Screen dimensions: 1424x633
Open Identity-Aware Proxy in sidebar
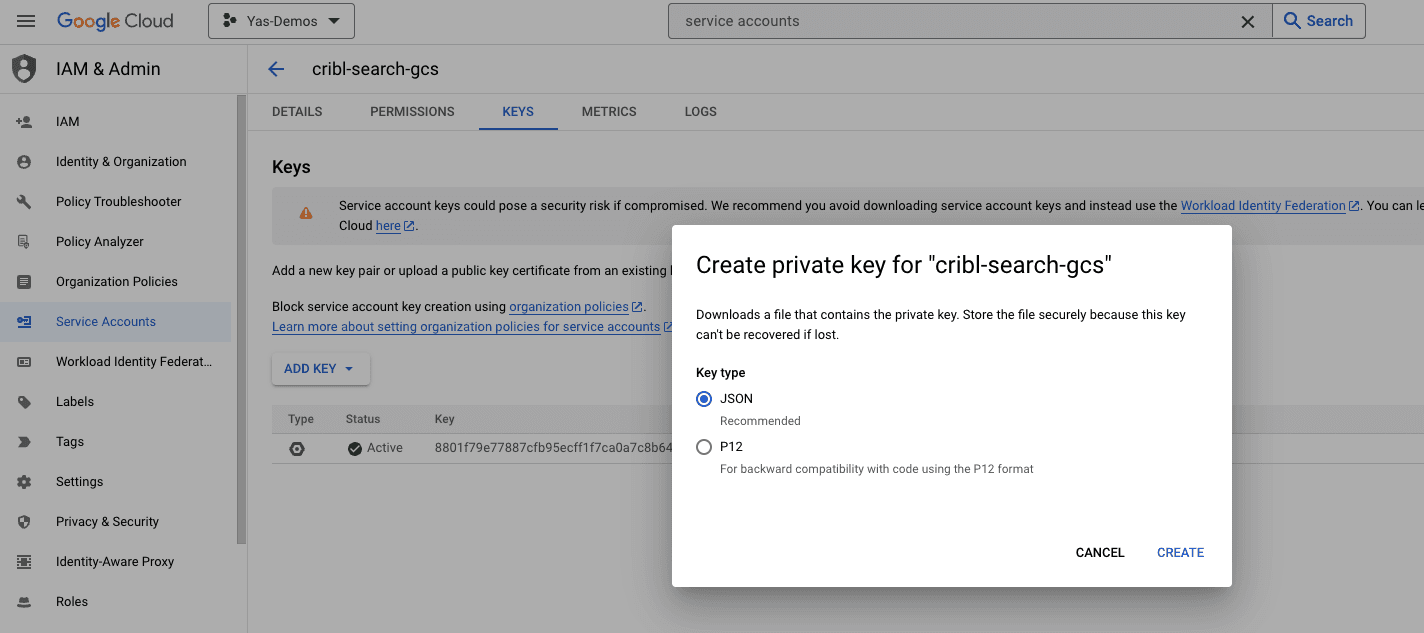point(115,562)
